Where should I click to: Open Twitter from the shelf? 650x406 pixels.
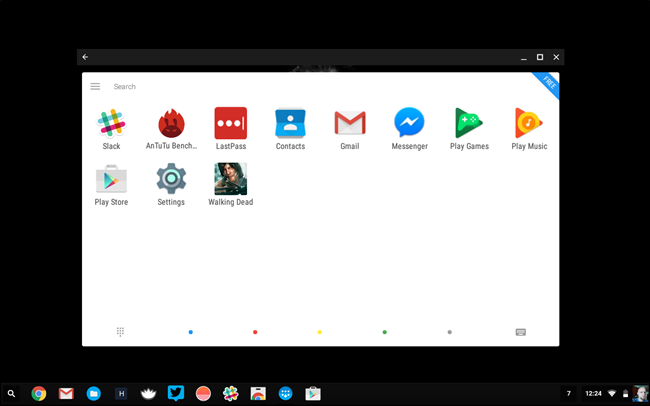coord(176,393)
